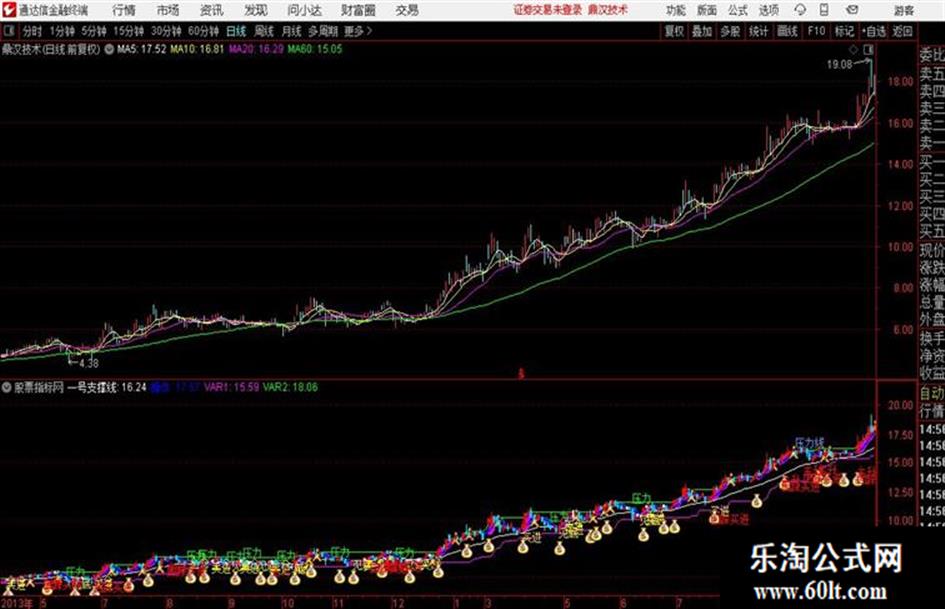Click the 标记 mark button
Screen dimensions: 945x609
click(x=844, y=31)
